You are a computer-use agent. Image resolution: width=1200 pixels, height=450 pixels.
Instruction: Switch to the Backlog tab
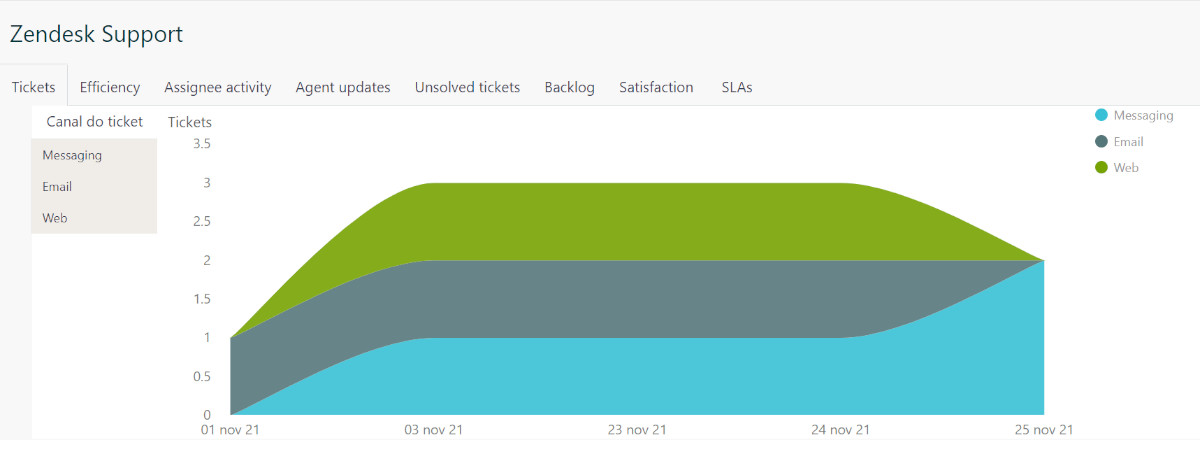[570, 87]
